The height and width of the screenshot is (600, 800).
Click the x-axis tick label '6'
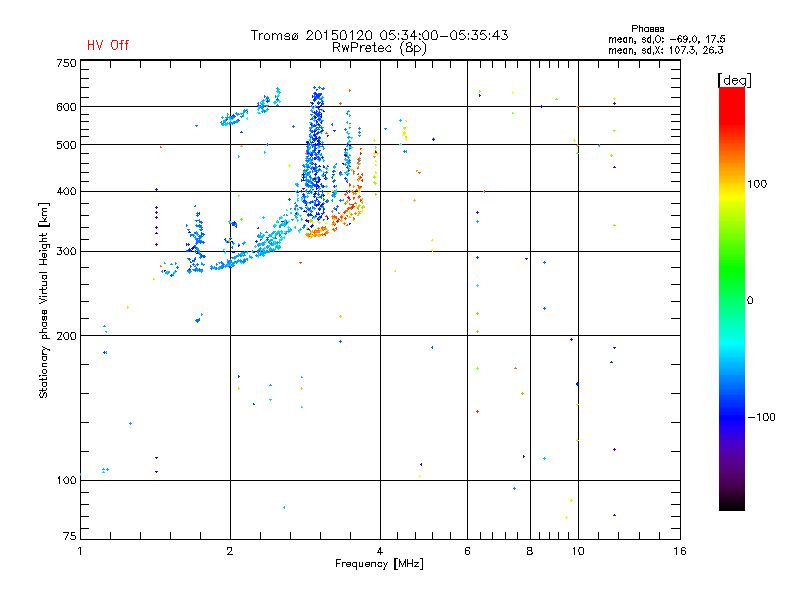tap(467, 551)
